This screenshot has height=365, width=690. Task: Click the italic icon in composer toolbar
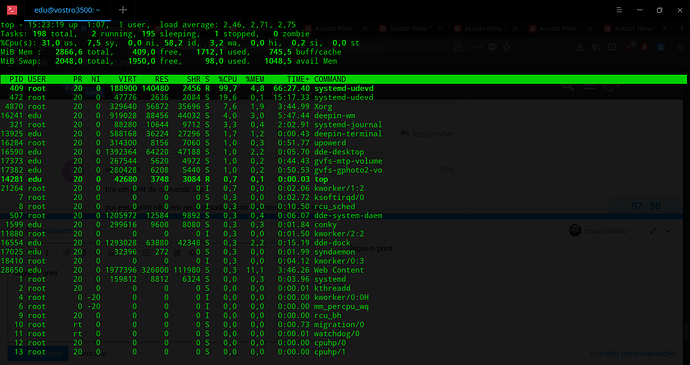47,253
